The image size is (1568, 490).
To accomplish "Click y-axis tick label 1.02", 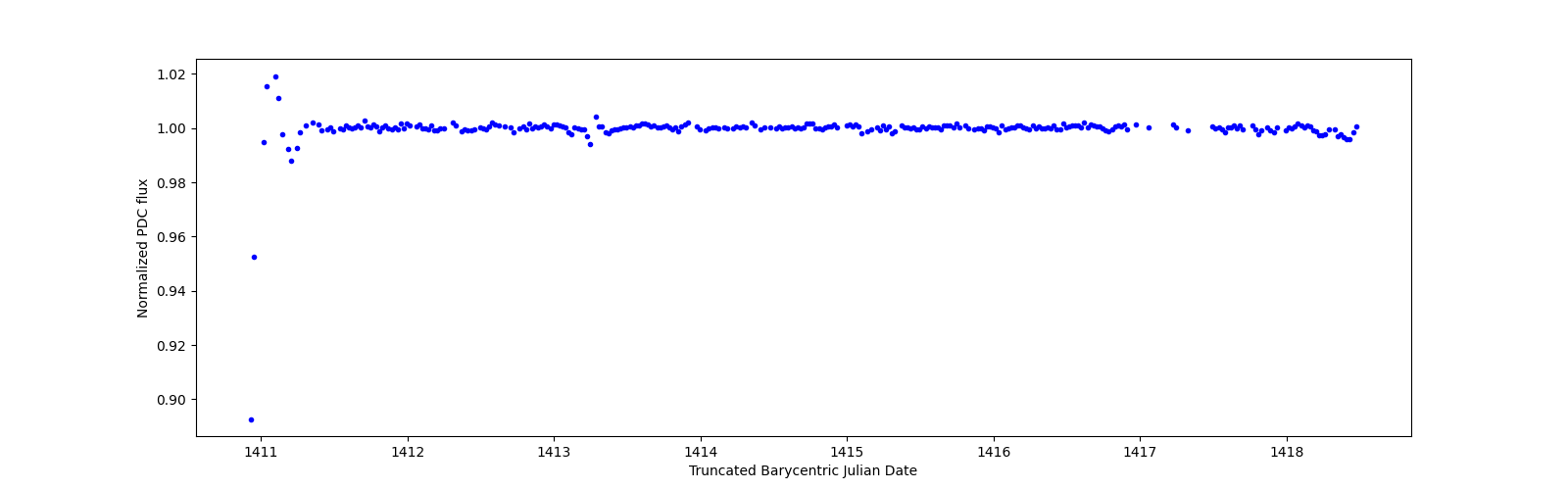I will [x=172, y=74].
